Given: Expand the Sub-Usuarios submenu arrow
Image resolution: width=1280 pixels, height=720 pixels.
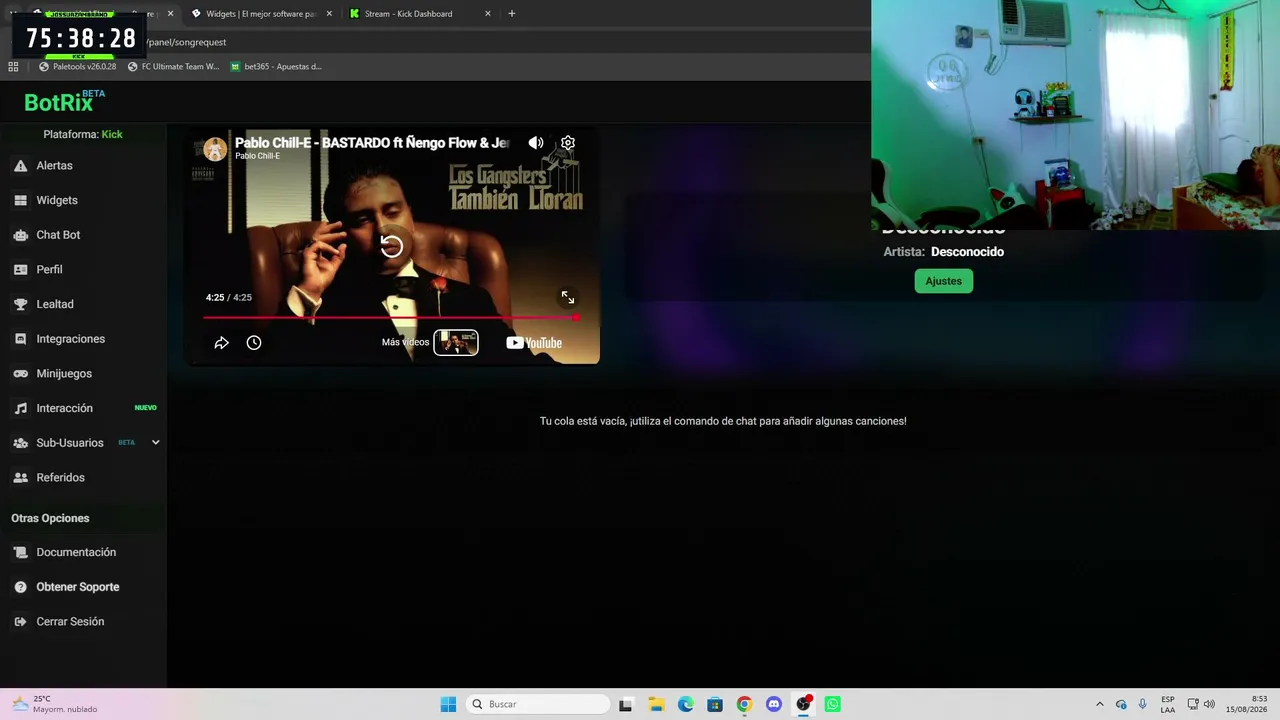Looking at the screenshot, I should [x=155, y=442].
